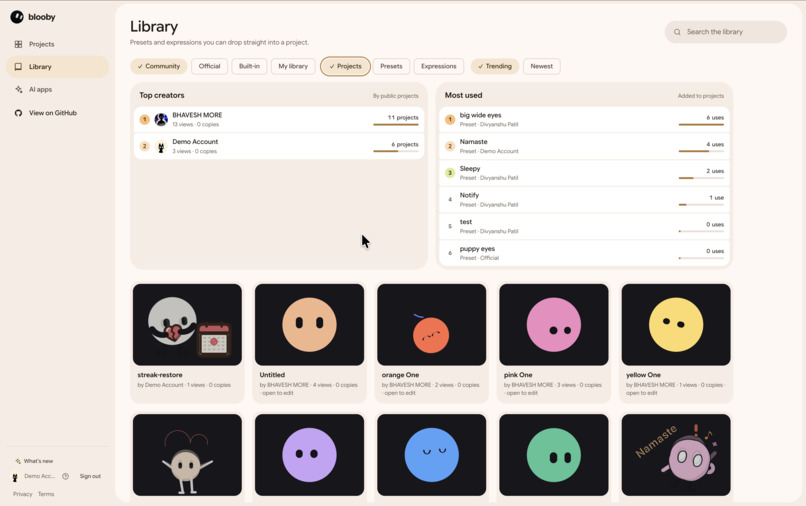
Task: Select Demo Account name in Top creators
Action: point(195,142)
